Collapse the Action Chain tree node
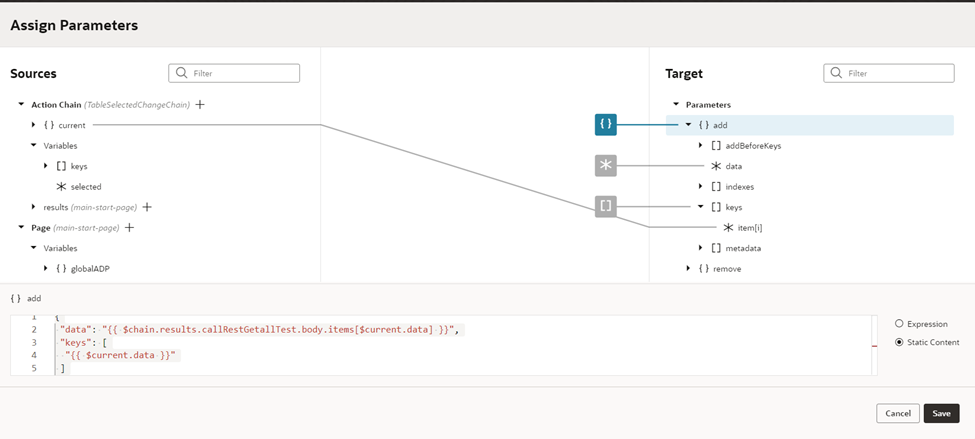 (22, 104)
